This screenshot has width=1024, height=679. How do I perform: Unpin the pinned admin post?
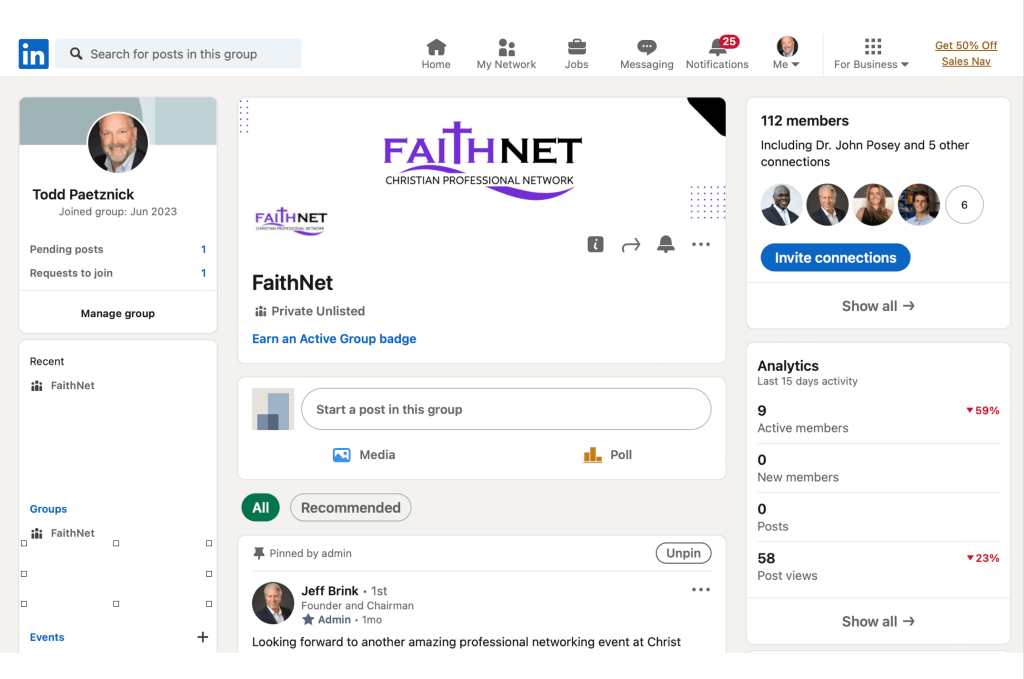[x=684, y=553]
